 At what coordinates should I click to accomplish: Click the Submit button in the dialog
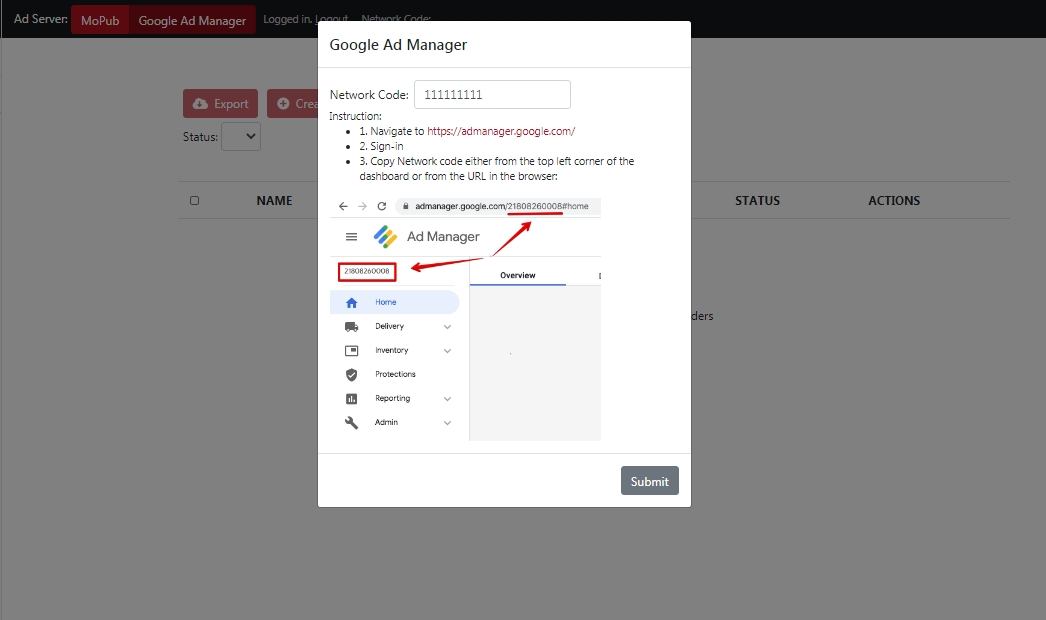[x=649, y=481]
